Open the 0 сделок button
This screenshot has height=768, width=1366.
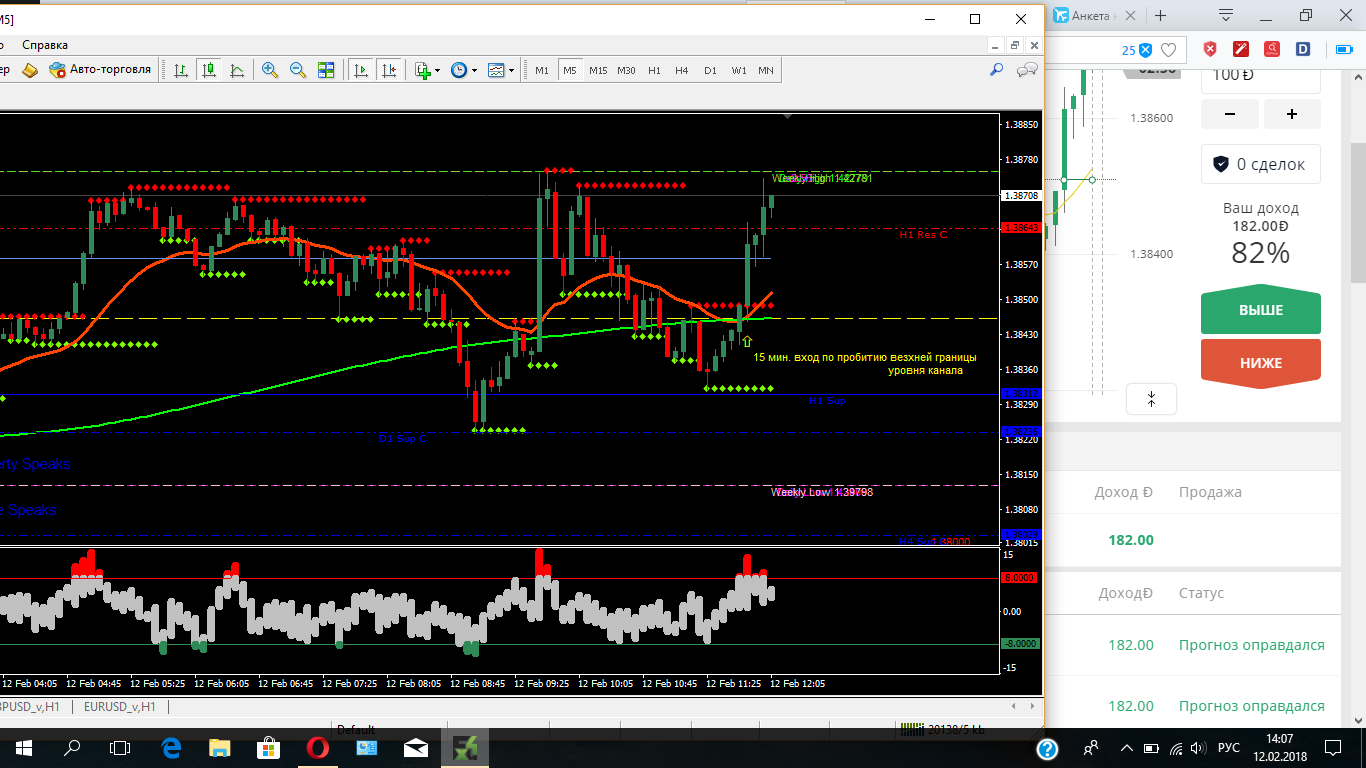(1261, 164)
